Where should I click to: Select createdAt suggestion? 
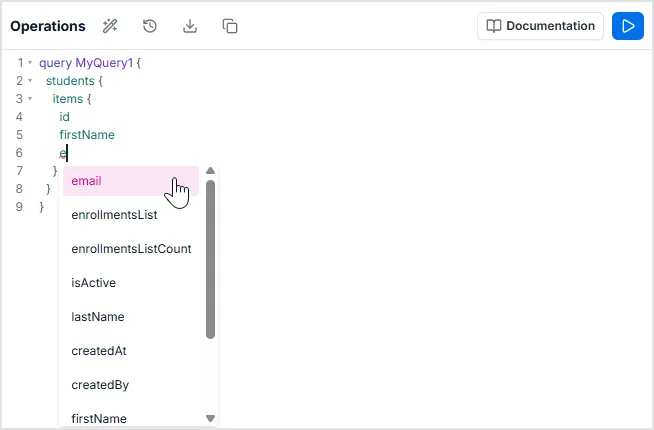click(99, 351)
